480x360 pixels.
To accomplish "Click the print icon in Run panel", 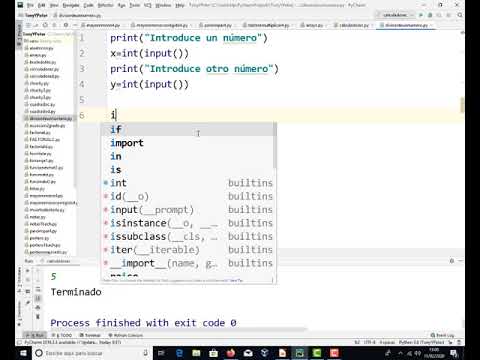I will 38,307.
